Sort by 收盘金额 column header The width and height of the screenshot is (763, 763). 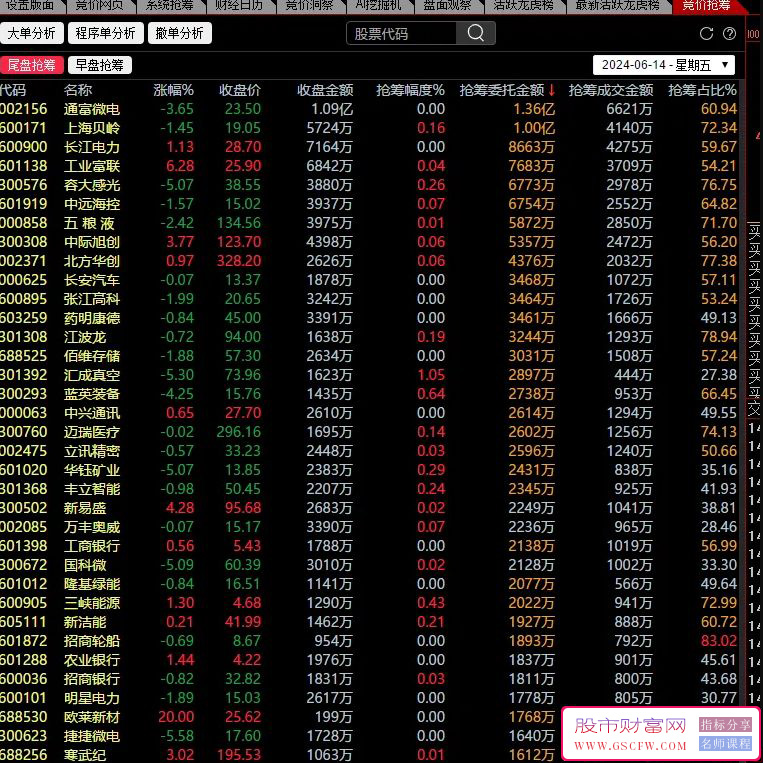click(x=325, y=90)
